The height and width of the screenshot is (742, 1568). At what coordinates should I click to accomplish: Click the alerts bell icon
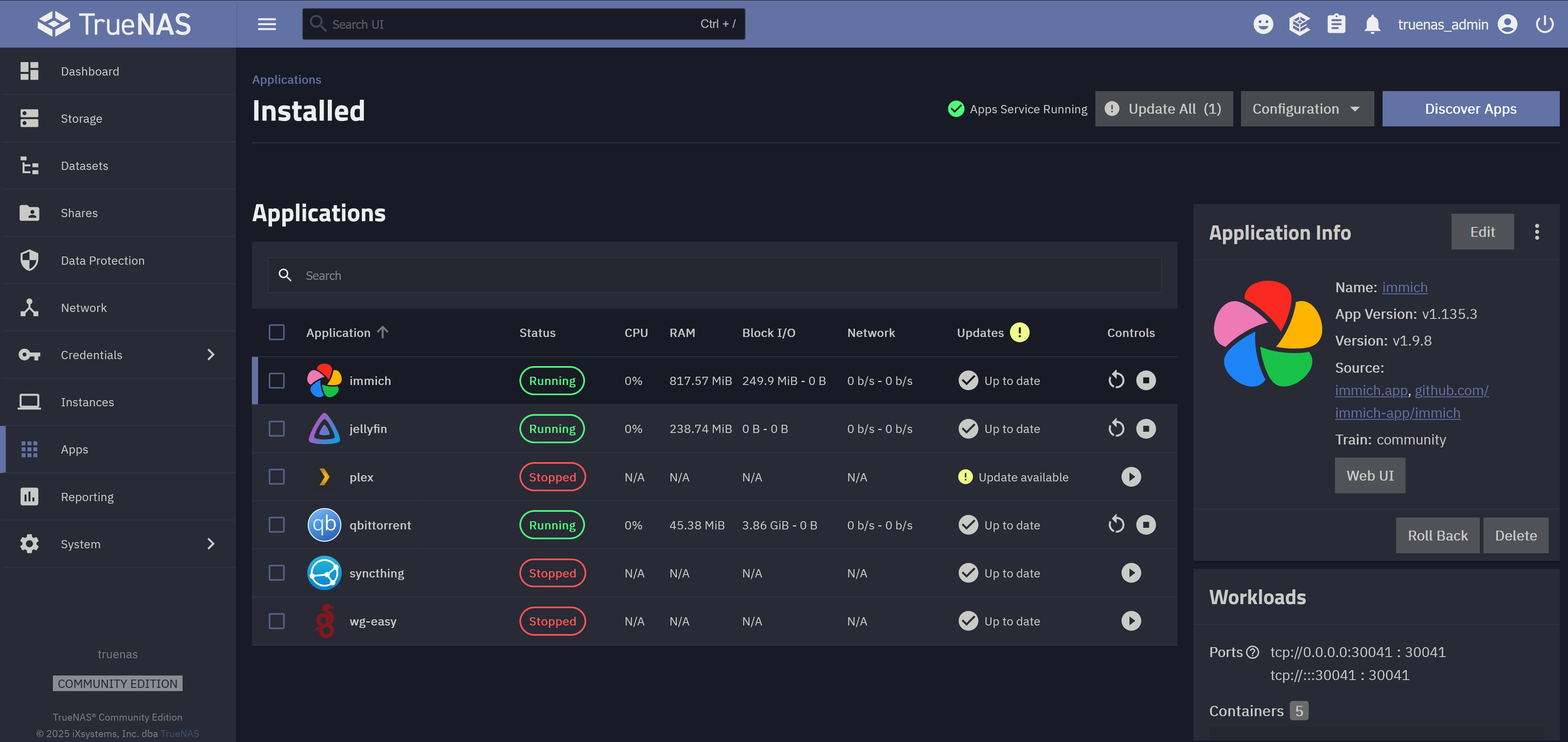pos(1372,24)
